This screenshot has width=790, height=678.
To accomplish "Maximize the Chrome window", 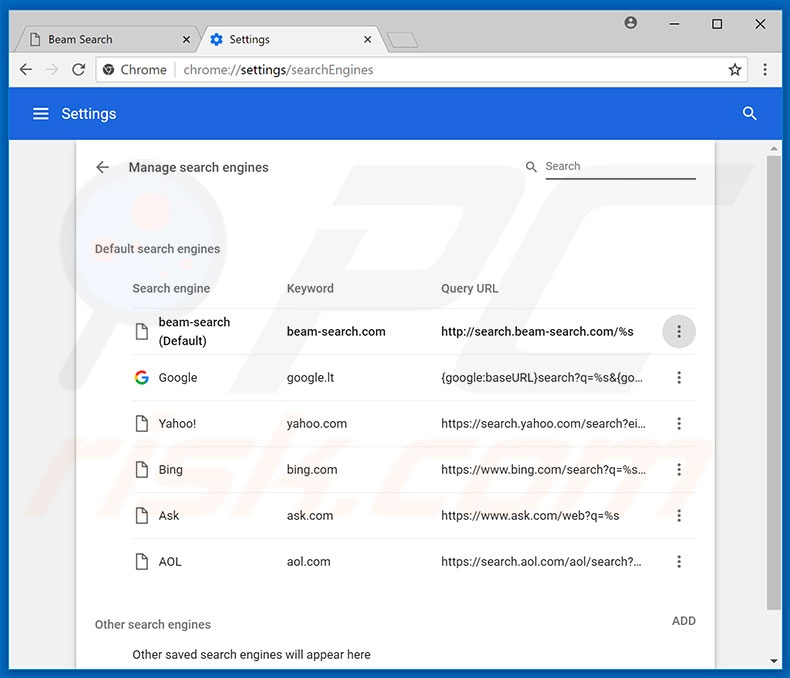I will pos(717,24).
